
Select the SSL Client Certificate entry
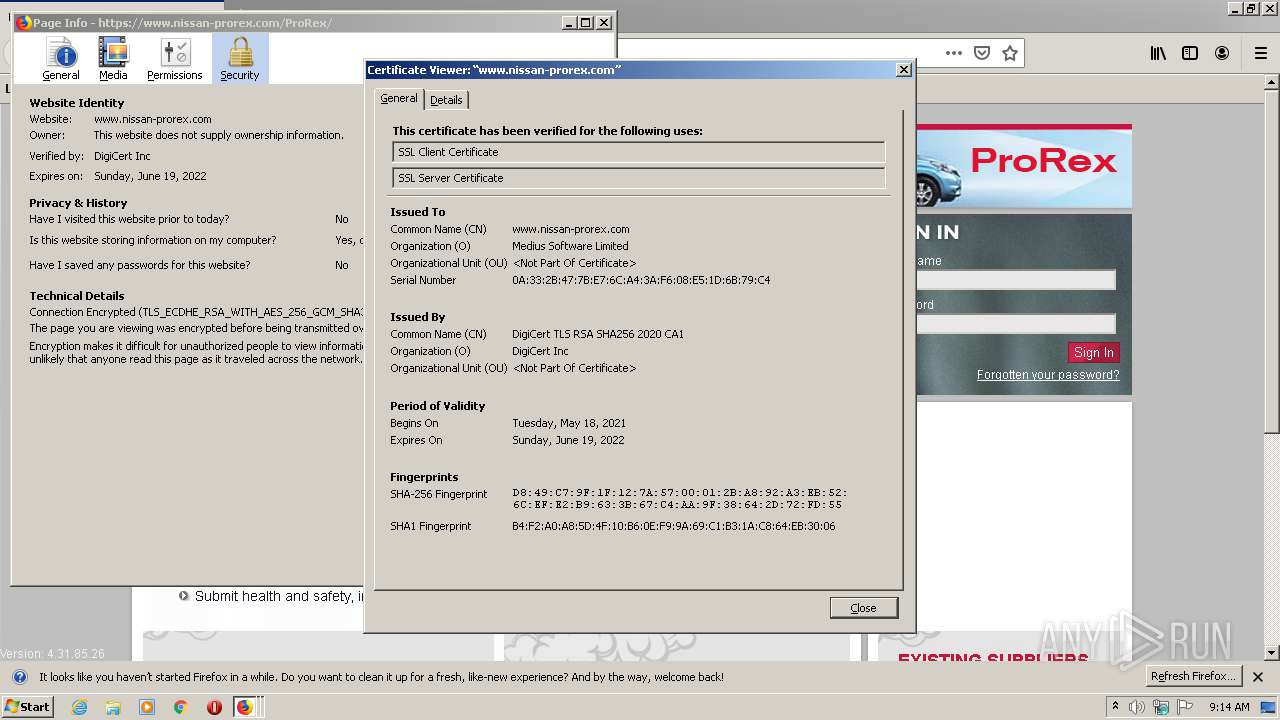[x=639, y=152]
